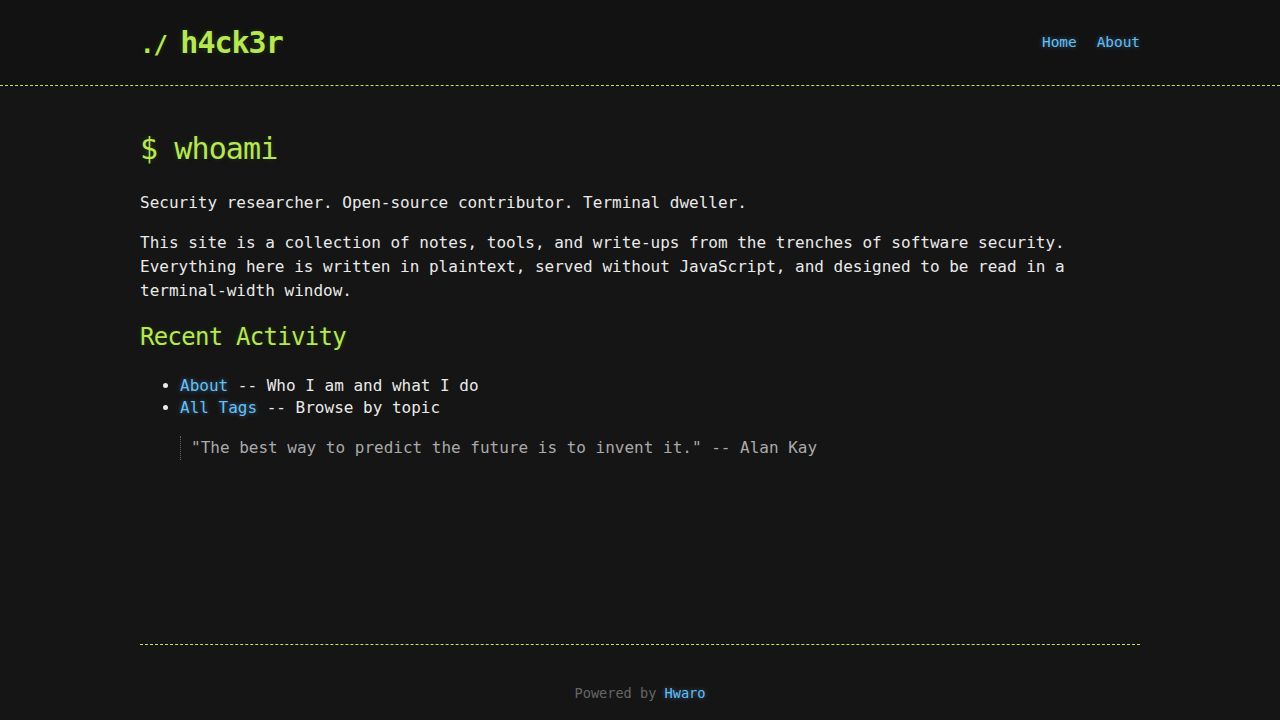Image resolution: width=1280 pixels, height=720 pixels.
Task: Click the blockquote's left border bar
Action: (181, 447)
